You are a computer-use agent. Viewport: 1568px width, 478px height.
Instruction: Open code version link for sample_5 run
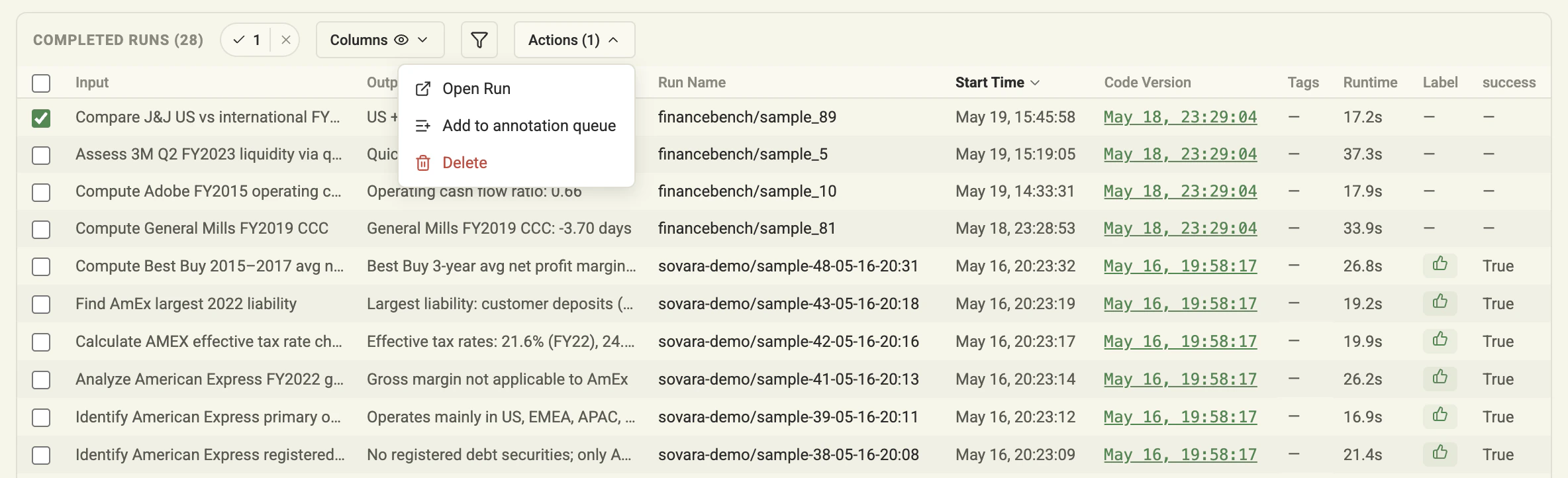pyautogui.click(x=1180, y=154)
